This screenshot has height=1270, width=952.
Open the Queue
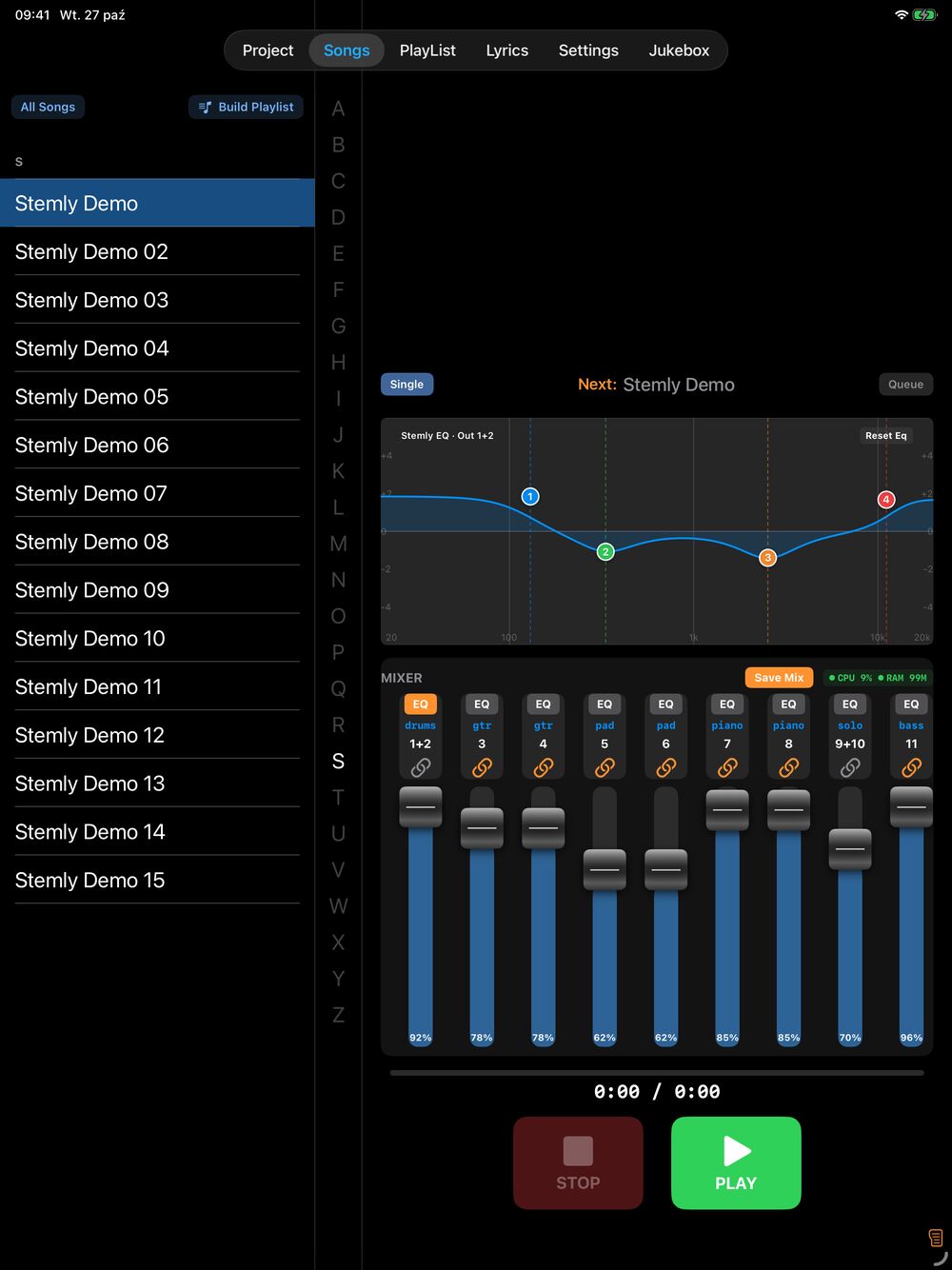point(905,385)
